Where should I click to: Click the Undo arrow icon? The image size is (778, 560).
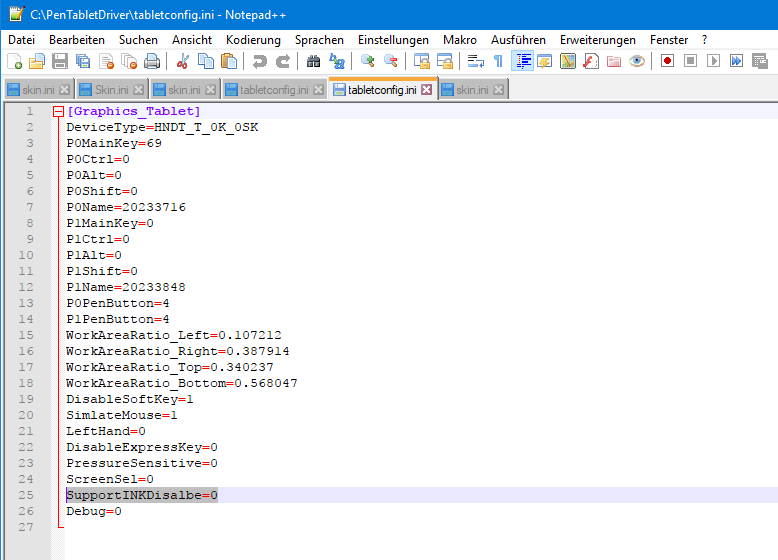point(259,62)
